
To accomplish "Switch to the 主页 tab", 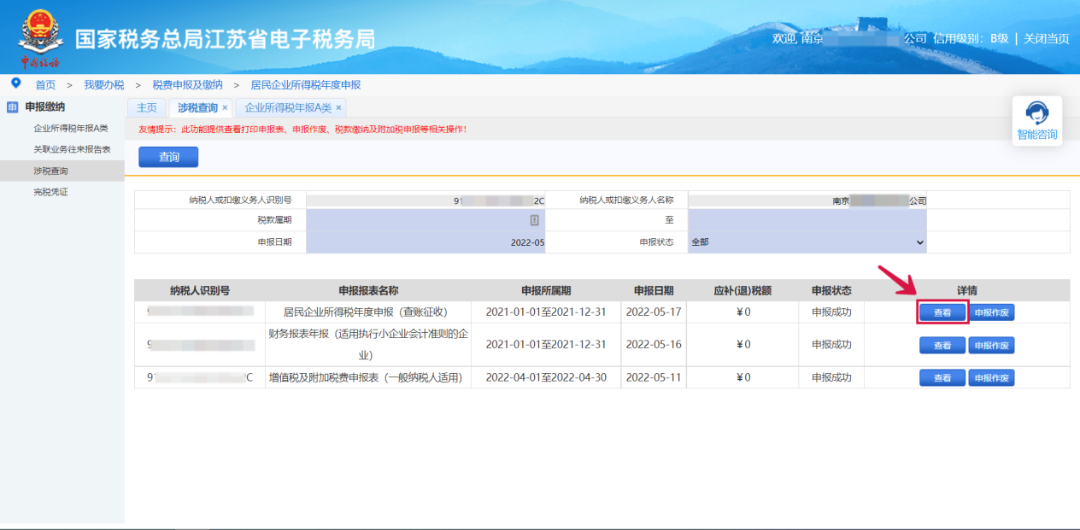I will 147,108.
